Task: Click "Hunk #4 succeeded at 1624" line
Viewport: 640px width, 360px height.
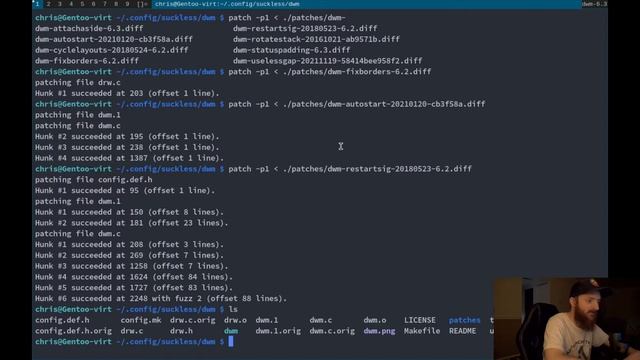Action: [134, 277]
